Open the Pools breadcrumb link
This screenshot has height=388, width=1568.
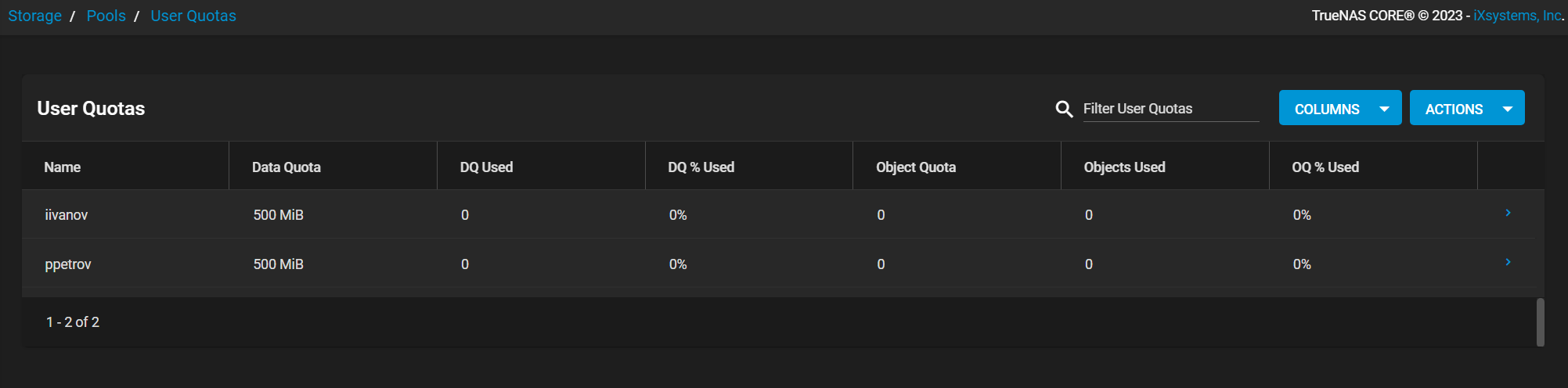pos(106,16)
